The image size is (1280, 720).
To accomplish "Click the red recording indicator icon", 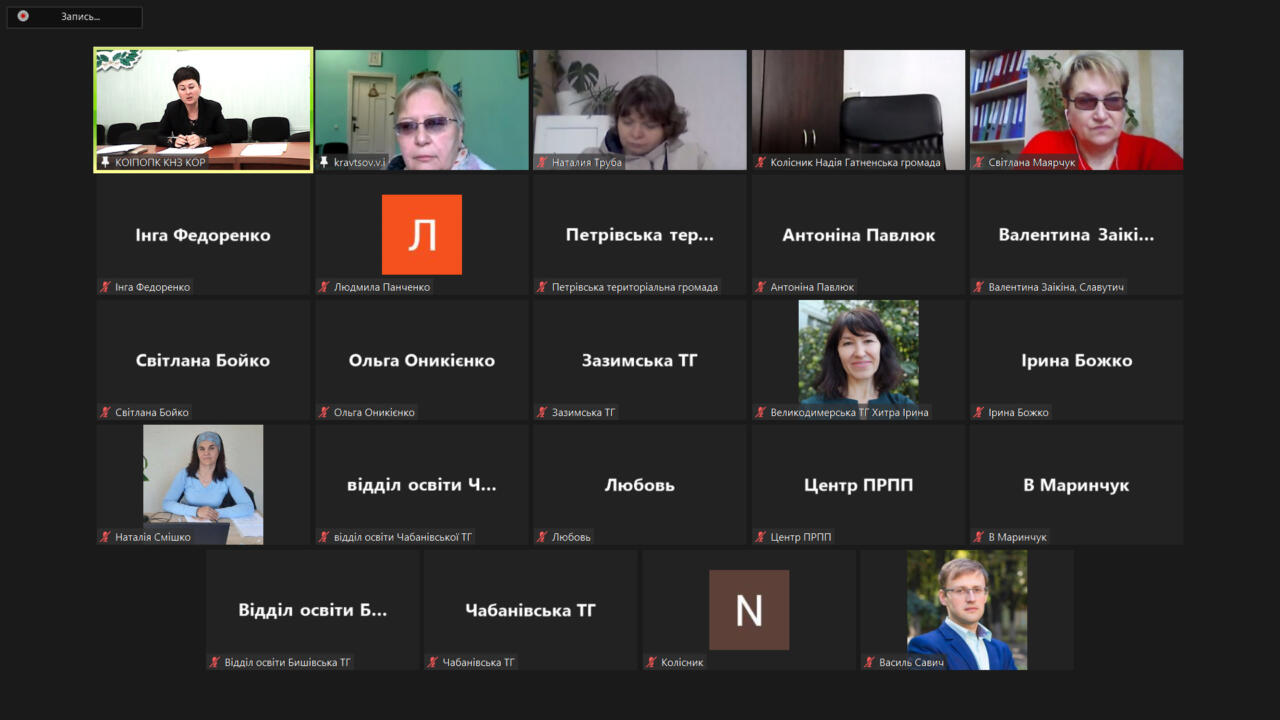I will (x=23, y=17).
